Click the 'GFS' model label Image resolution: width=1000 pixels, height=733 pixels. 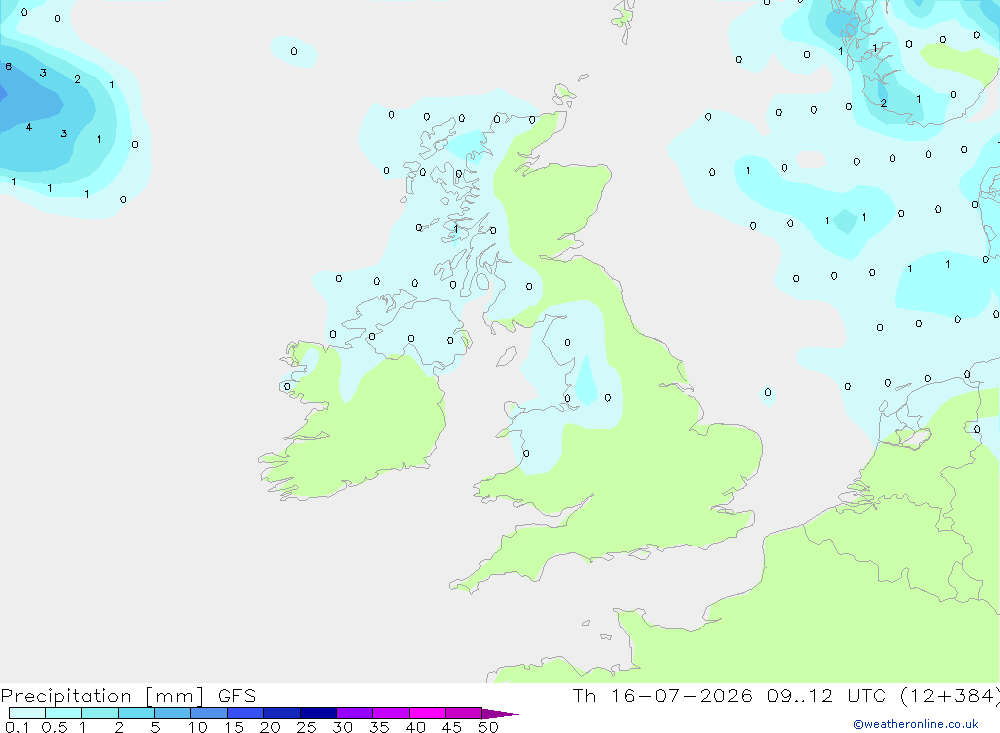237,695
